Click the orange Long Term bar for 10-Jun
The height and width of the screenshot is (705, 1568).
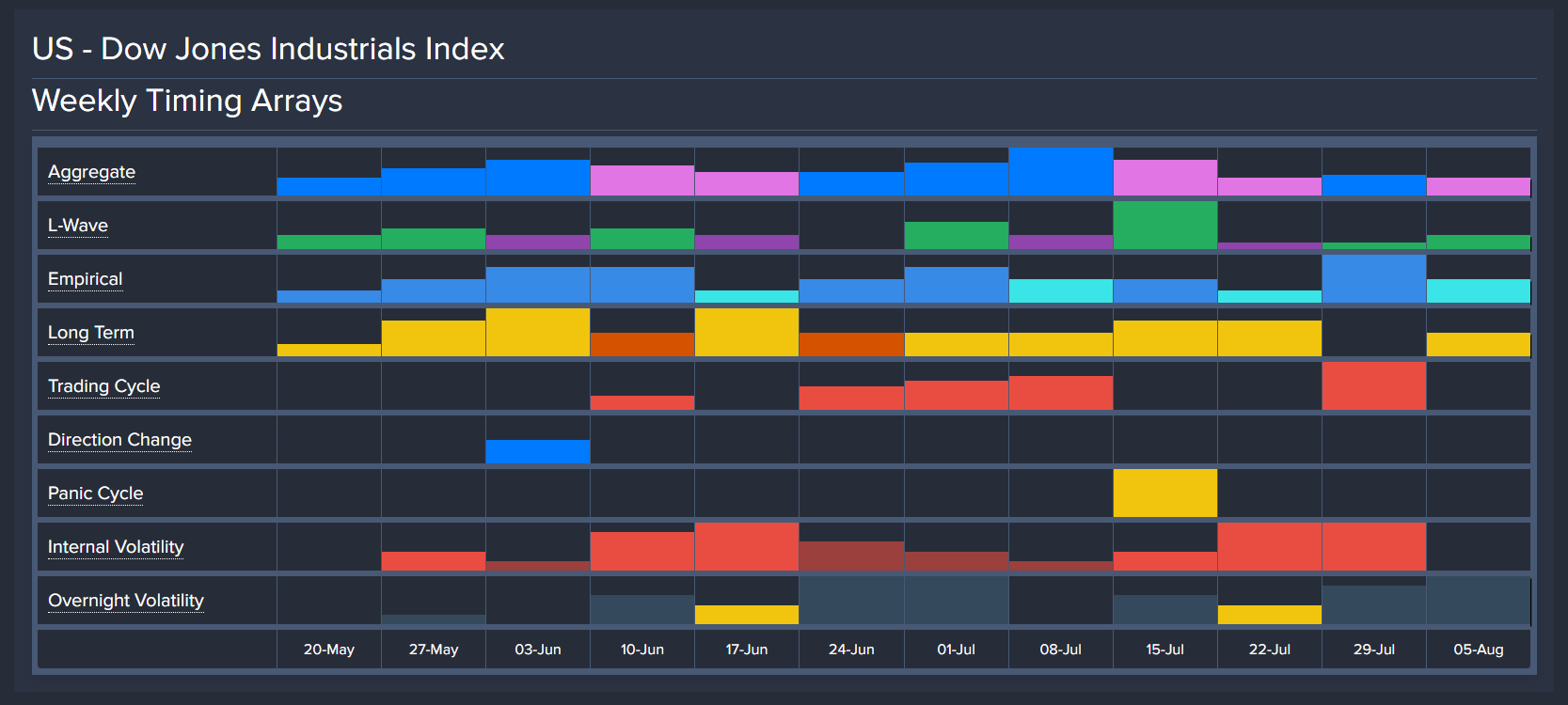(642, 344)
